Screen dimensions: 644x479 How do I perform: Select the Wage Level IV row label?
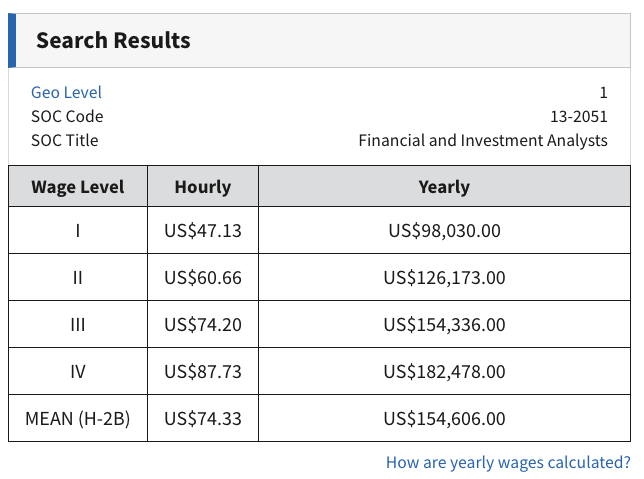click(78, 372)
